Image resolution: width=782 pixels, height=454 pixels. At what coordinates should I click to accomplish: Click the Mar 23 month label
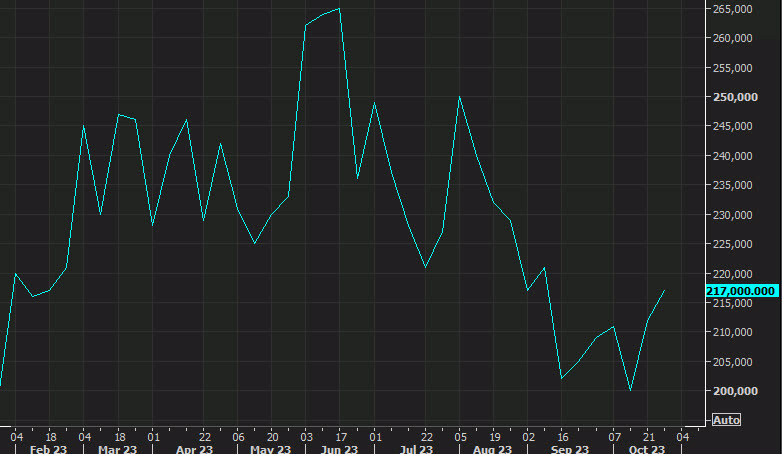coord(118,449)
